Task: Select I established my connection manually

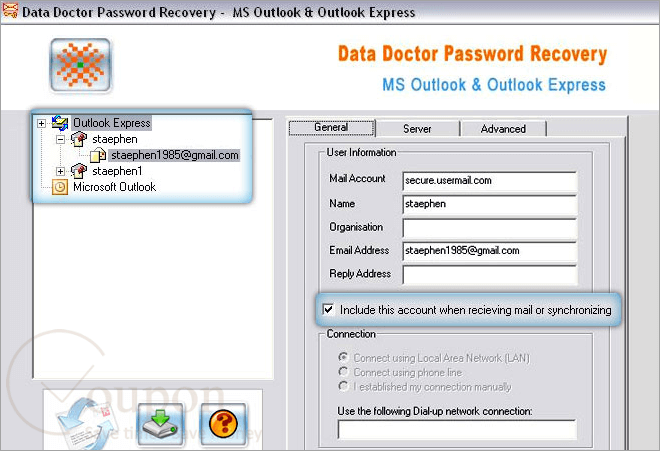Action: pyautogui.click(x=343, y=386)
